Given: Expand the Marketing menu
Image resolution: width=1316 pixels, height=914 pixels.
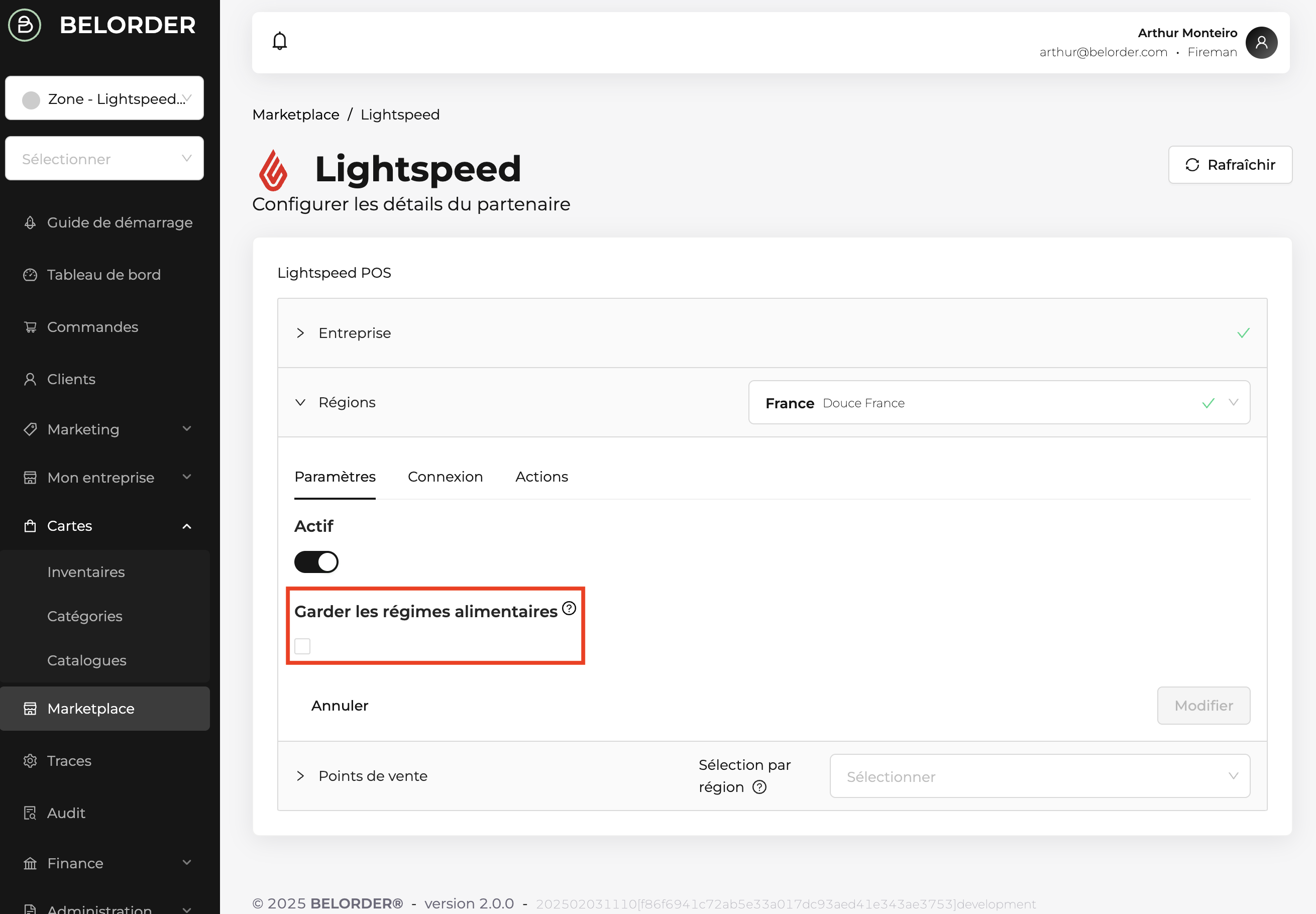Looking at the screenshot, I should pyautogui.click(x=105, y=429).
